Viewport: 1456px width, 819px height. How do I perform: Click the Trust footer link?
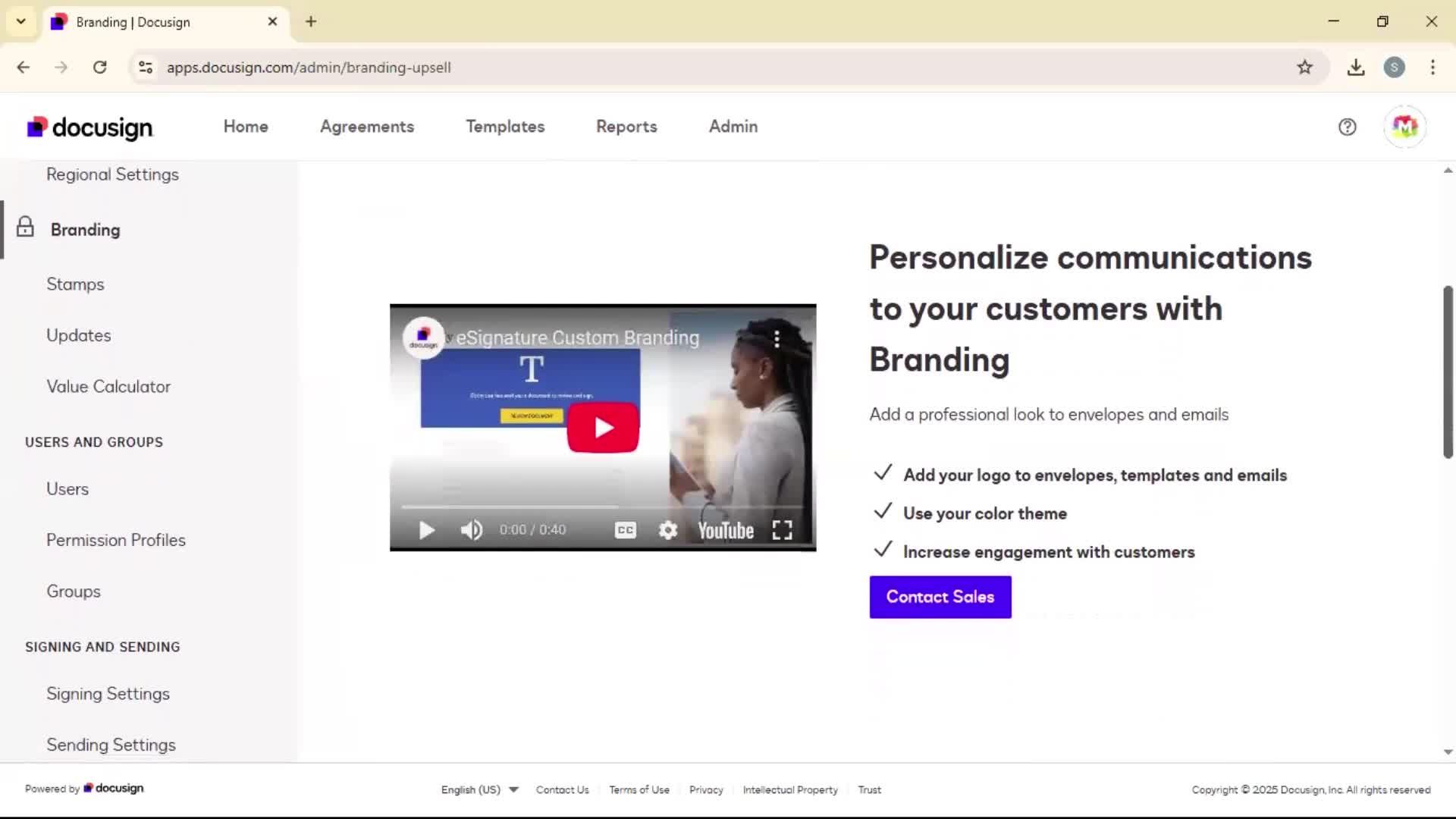pyautogui.click(x=869, y=789)
